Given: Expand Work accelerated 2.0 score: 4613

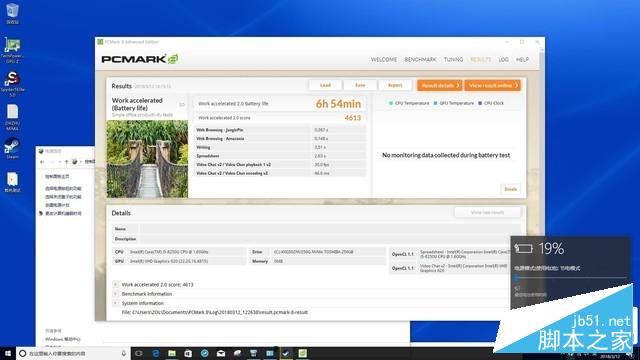Looking at the screenshot, I should [116, 284].
